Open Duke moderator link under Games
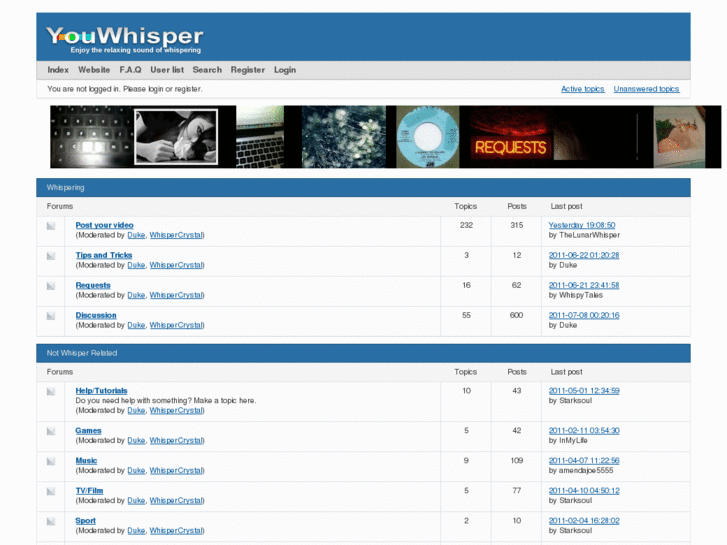Viewport: 727px width, 545px height. point(136,441)
